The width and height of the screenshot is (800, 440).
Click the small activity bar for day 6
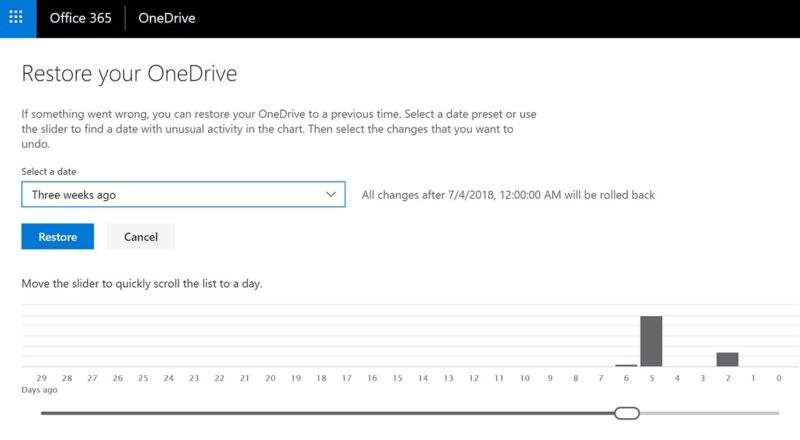pos(626,365)
